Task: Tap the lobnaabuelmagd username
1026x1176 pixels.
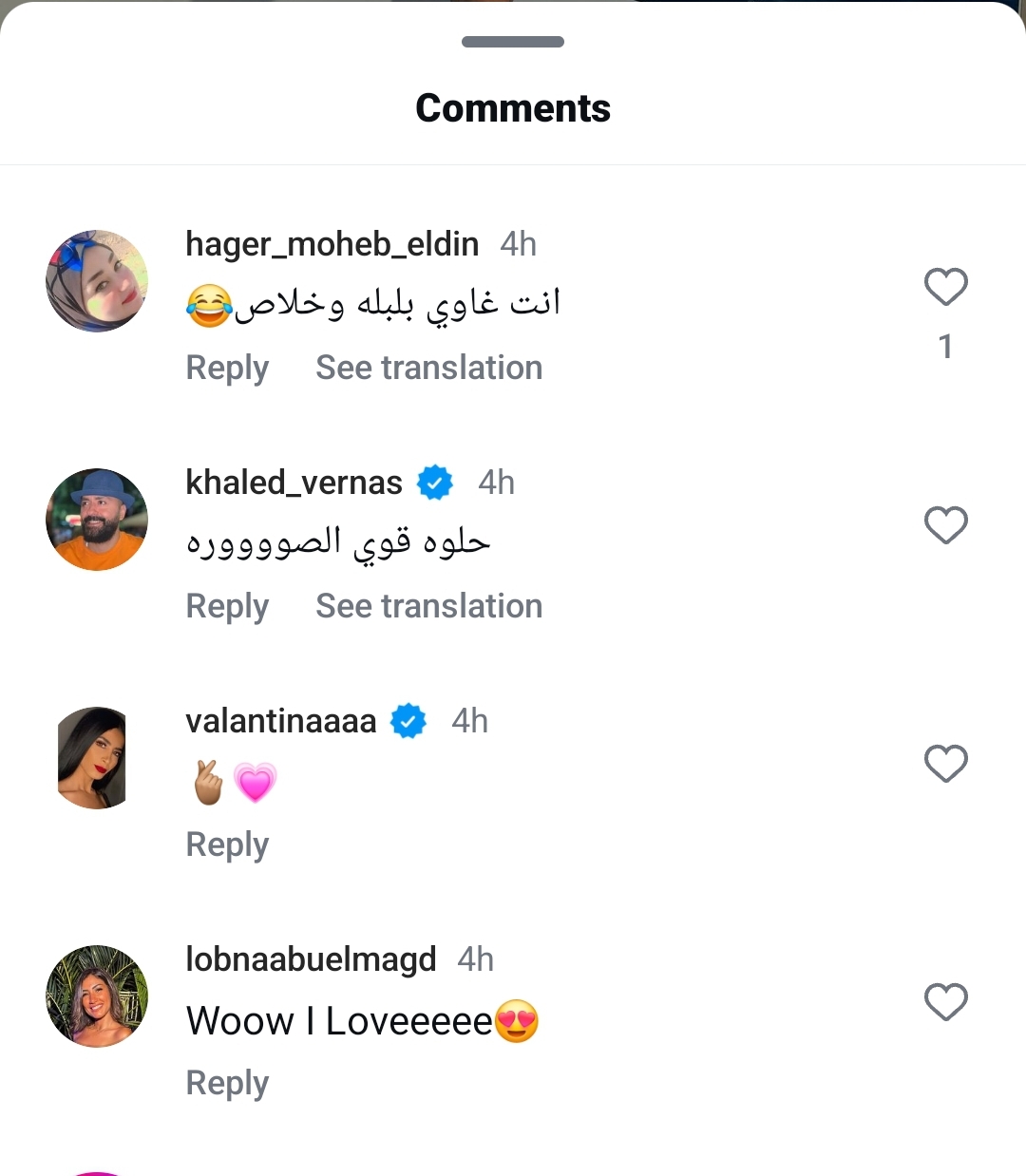Action: tap(311, 960)
